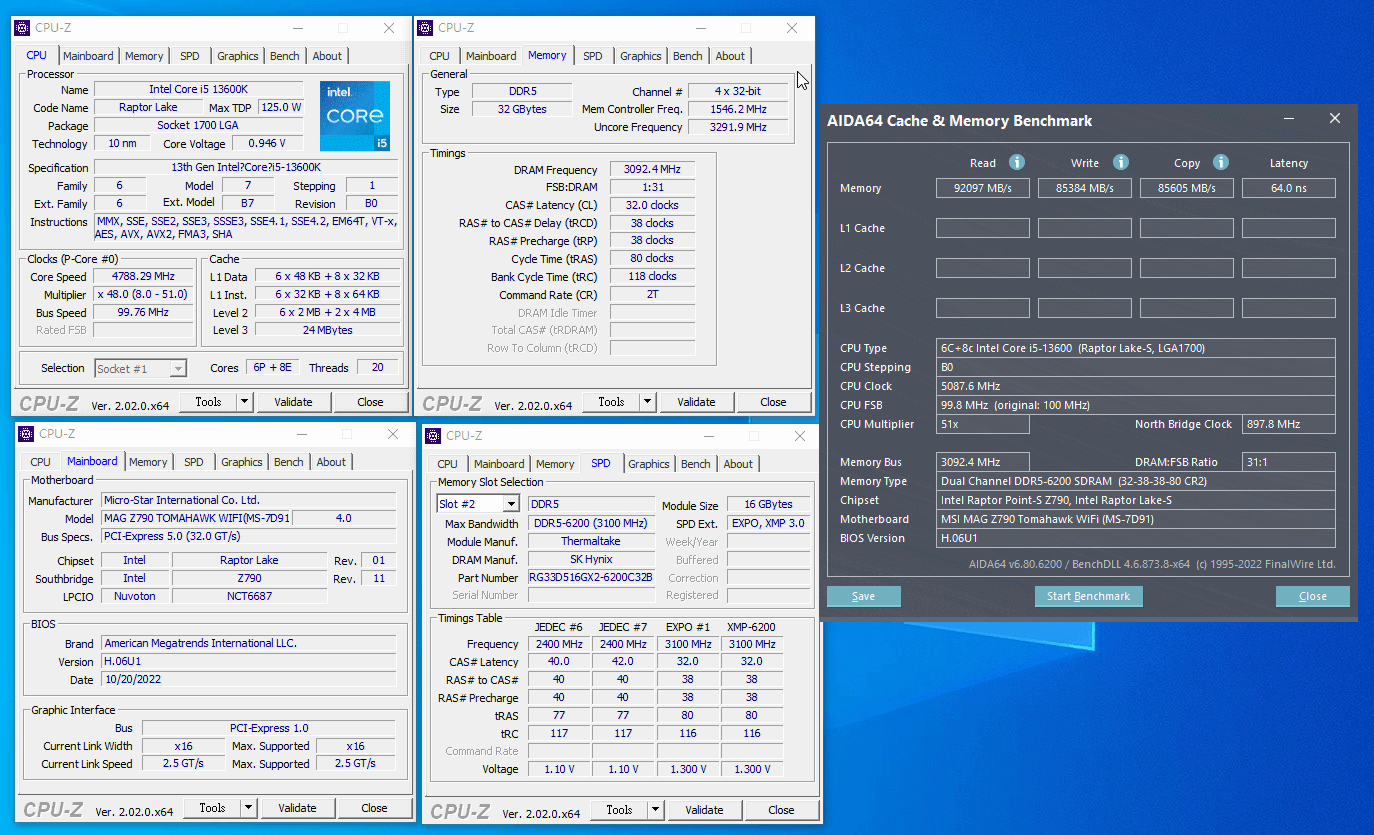The image size is (1374, 835).
Task: Open the Tools dropdown arrow in the Memory-tab window
Action: click(647, 402)
